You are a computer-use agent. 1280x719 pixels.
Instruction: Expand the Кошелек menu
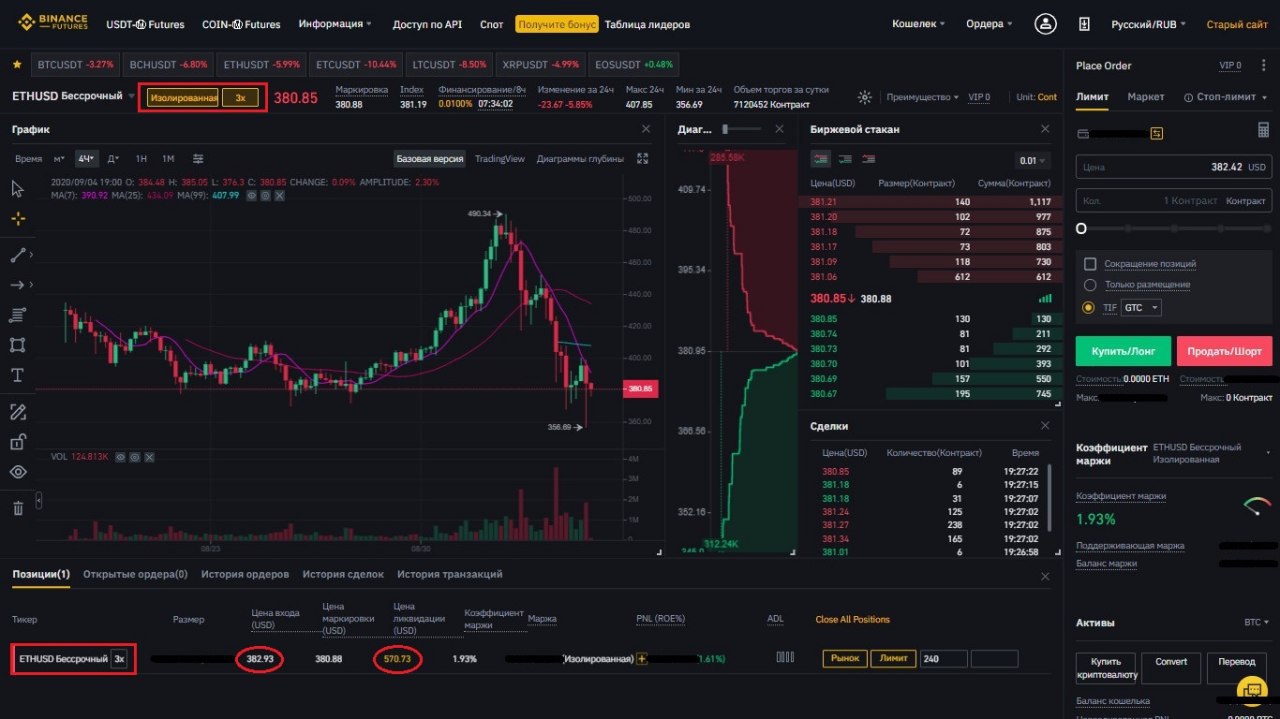pos(918,24)
